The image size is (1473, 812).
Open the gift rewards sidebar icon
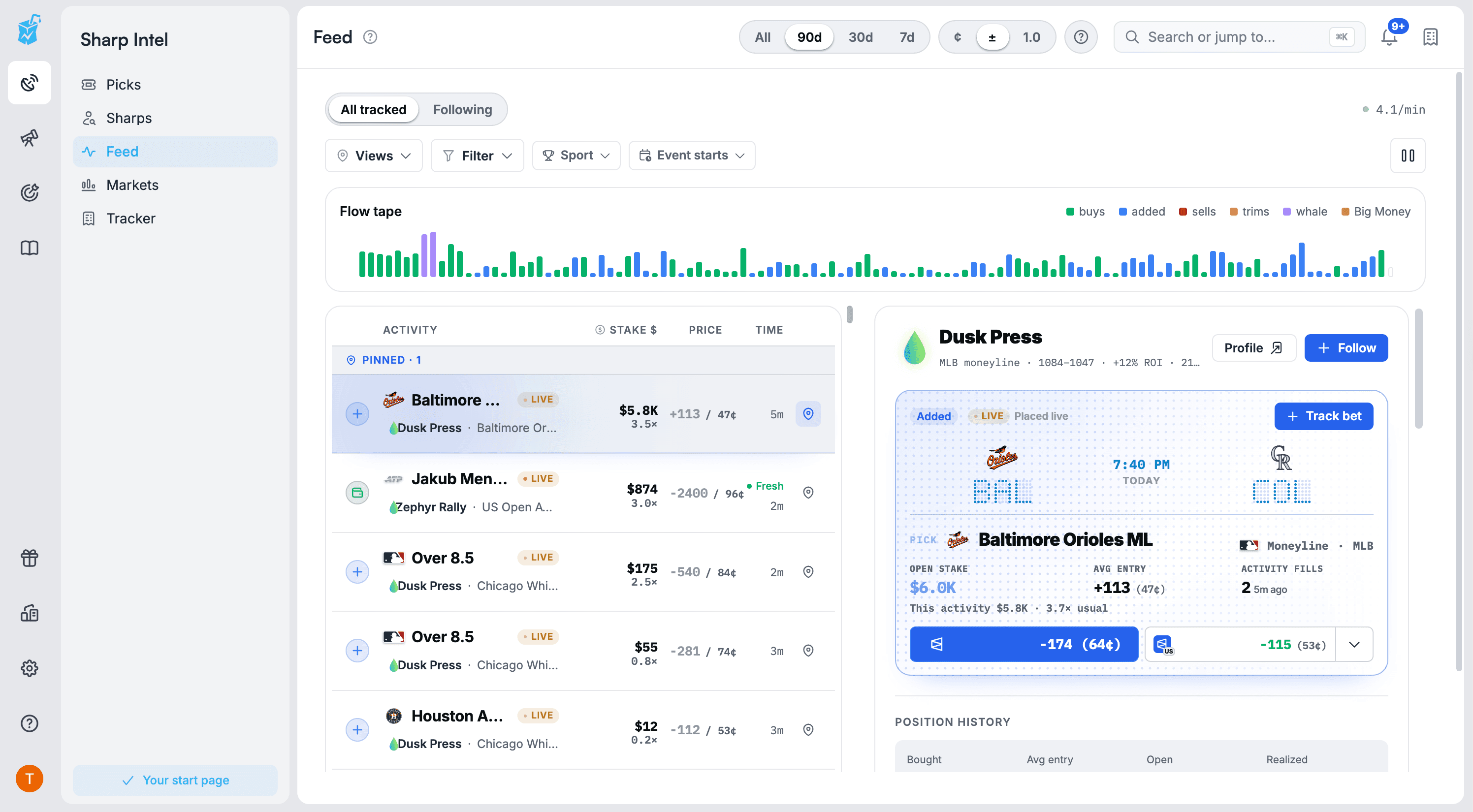[x=29, y=558]
